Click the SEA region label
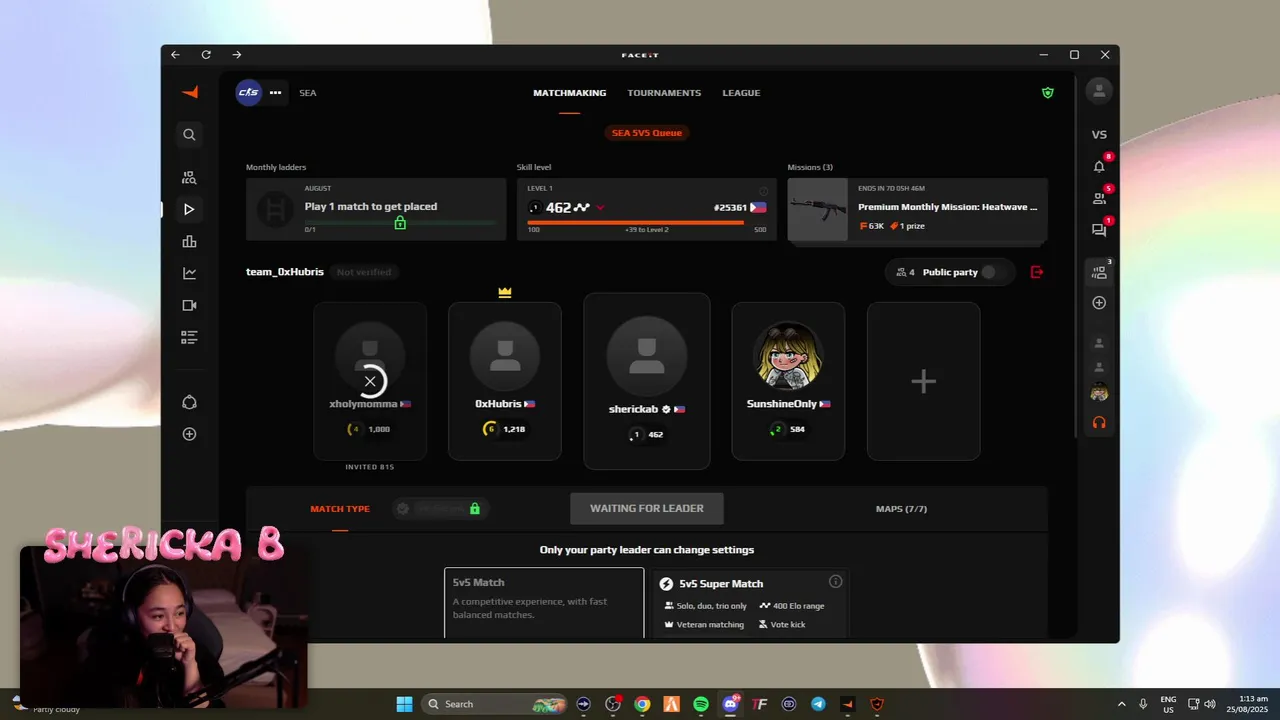This screenshot has height=720, width=1280. [308, 93]
